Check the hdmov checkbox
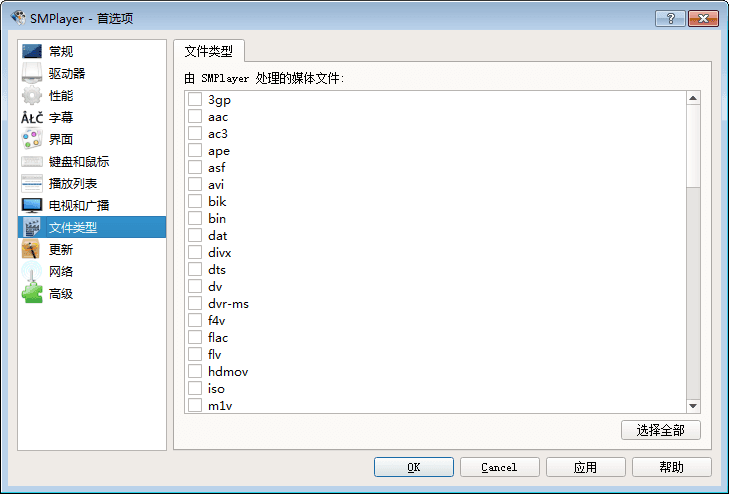This screenshot has width=729, height=494. [x=195, y=371]
